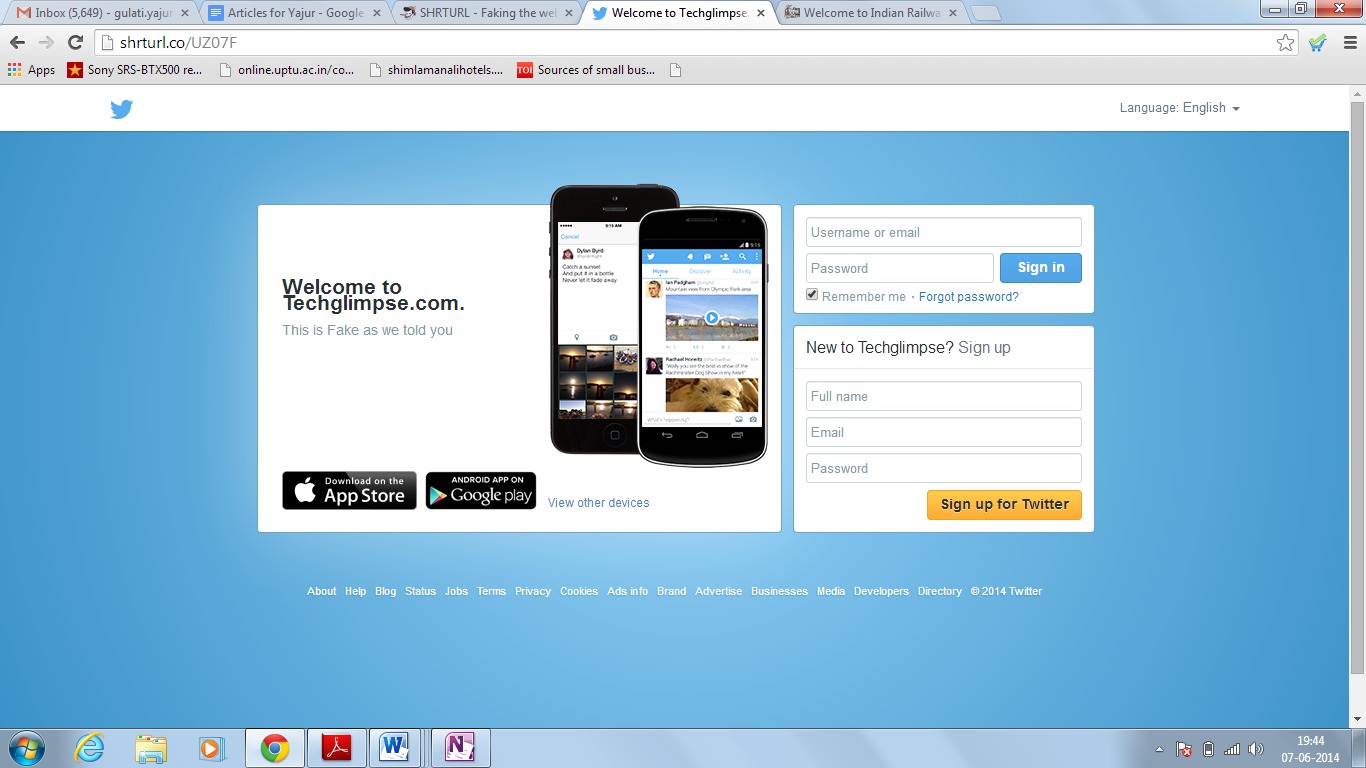Focus the Full name field
1366x768 pixels.
(x=944, y=396)
